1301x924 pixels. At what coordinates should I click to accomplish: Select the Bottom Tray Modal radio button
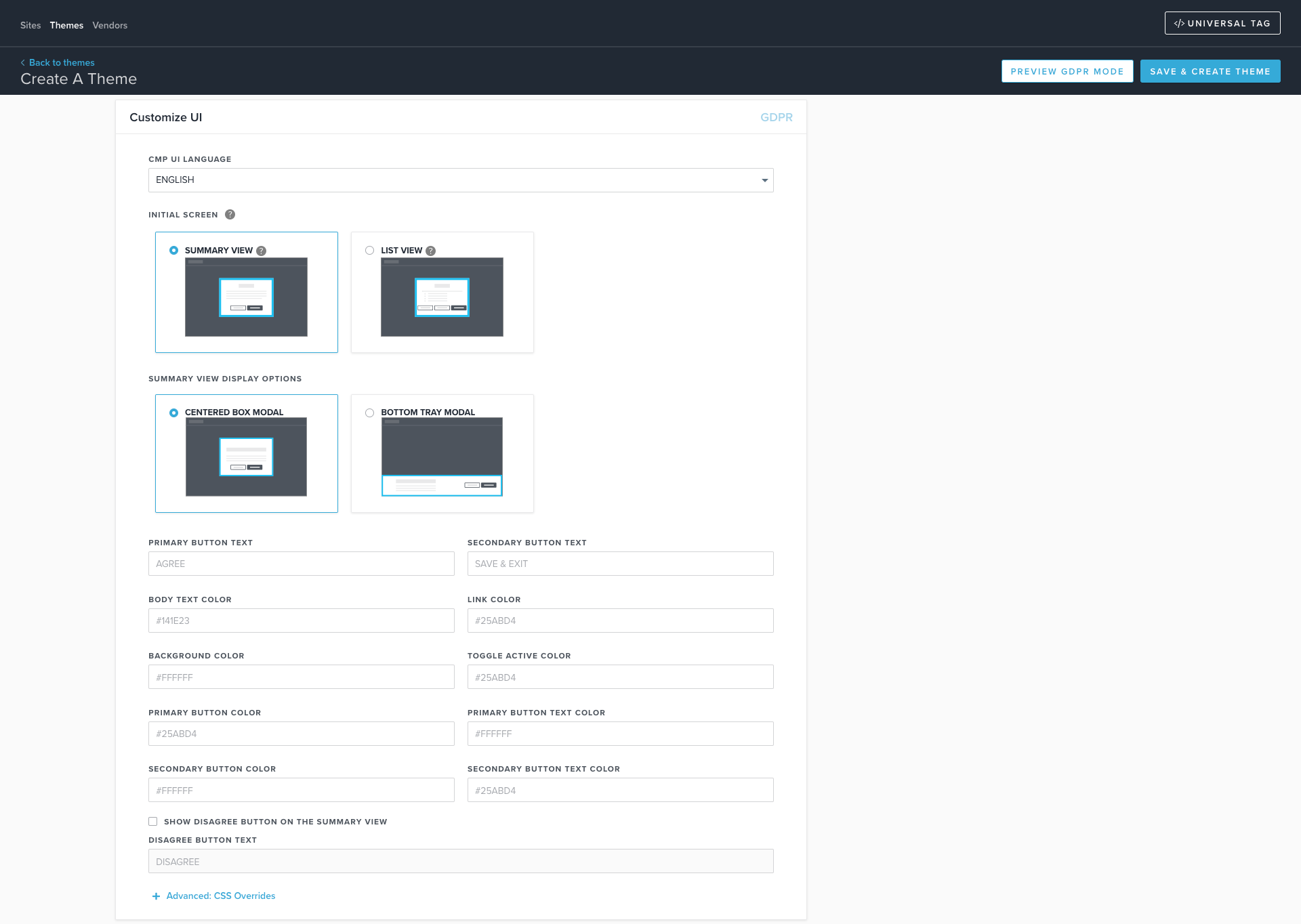click(x=369, y=413)
